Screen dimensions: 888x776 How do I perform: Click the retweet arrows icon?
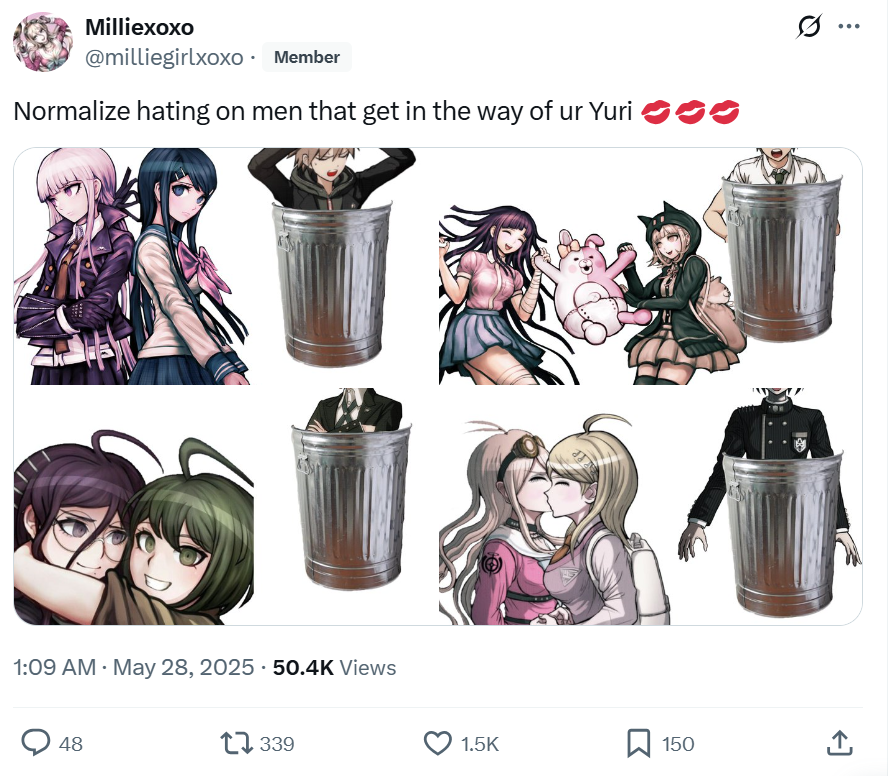(236, 743)
